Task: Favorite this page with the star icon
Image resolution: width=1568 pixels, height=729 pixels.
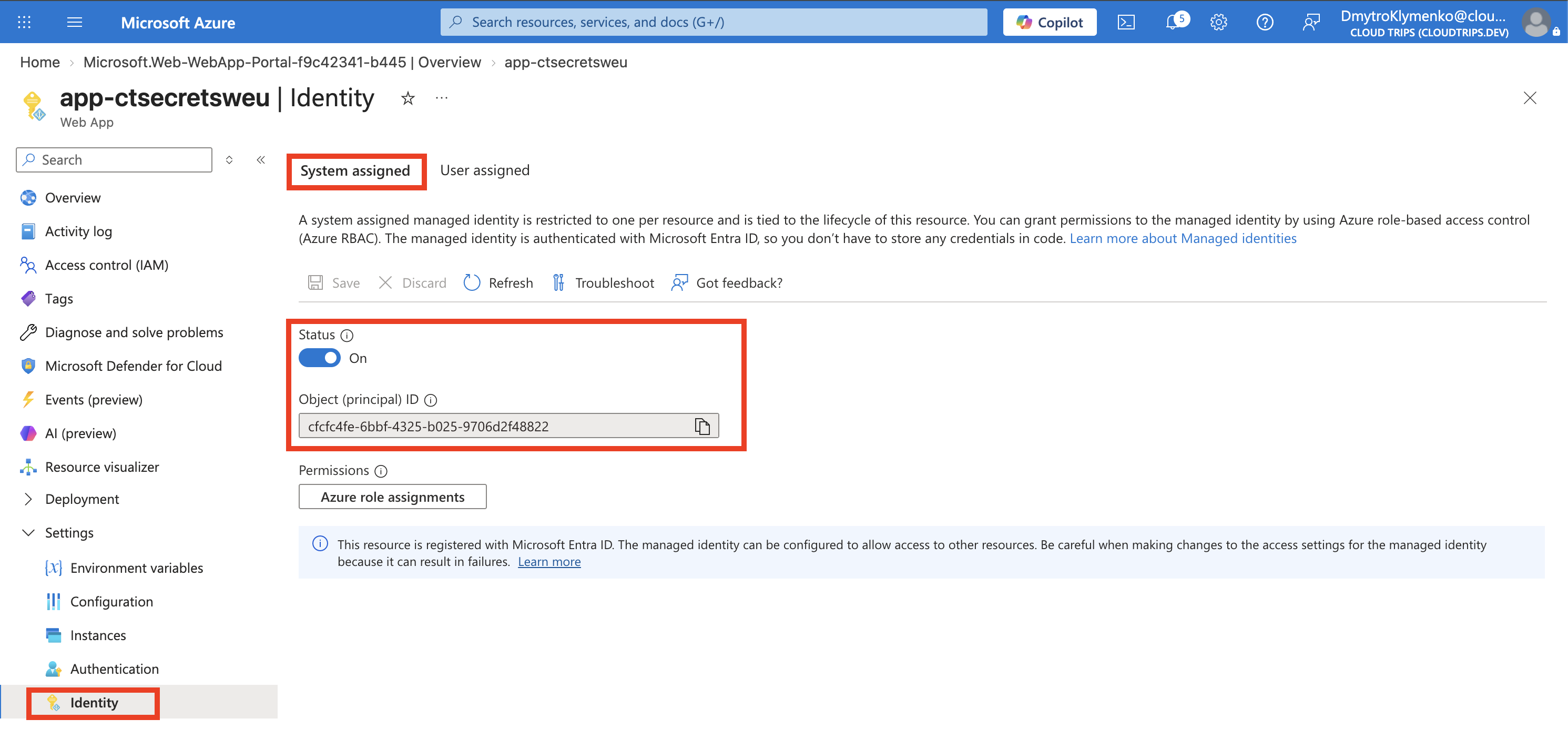Action: [x=407, y=98]
